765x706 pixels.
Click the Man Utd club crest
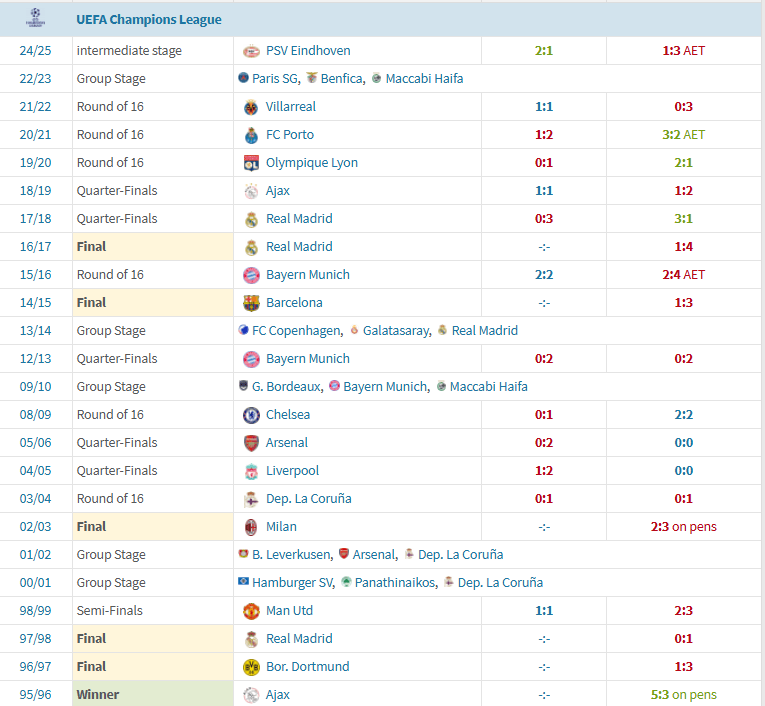point(251,611)
